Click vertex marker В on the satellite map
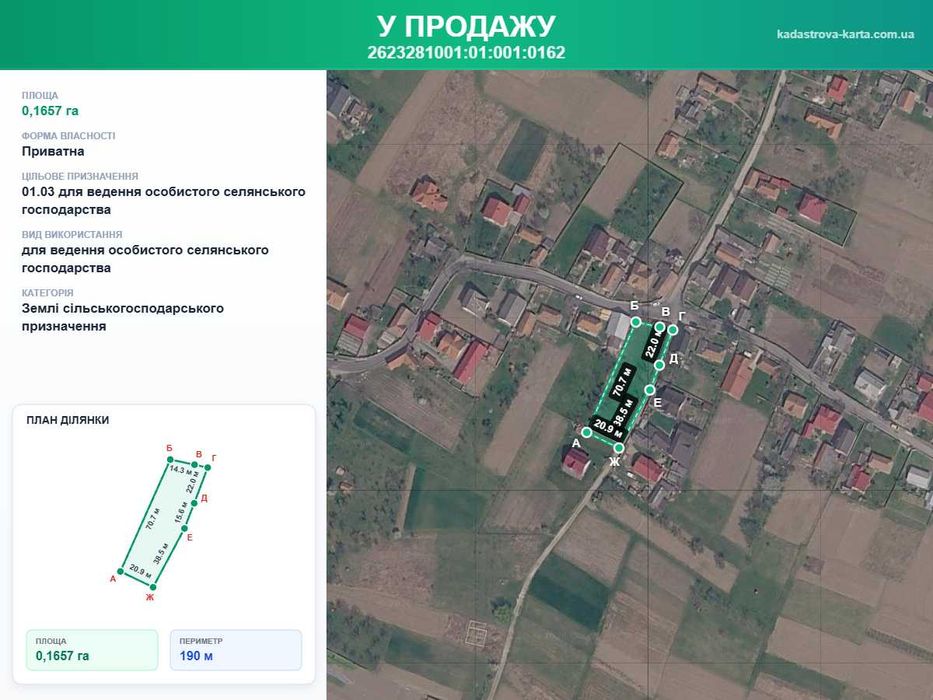This screenshot has width=933, height=700. [660, 327]
